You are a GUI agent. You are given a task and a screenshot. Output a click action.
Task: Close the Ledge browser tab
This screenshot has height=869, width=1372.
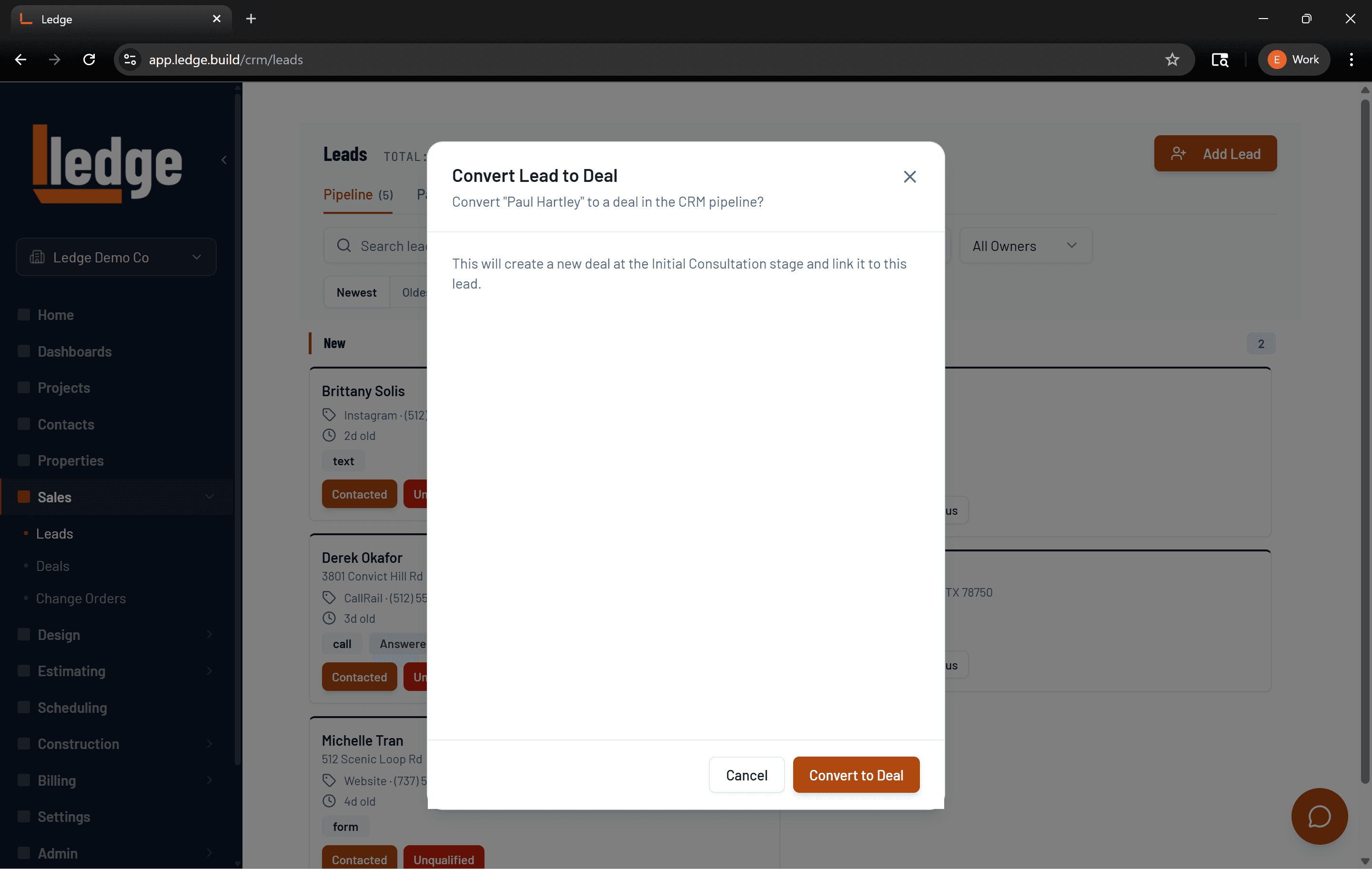pos(216,19)
